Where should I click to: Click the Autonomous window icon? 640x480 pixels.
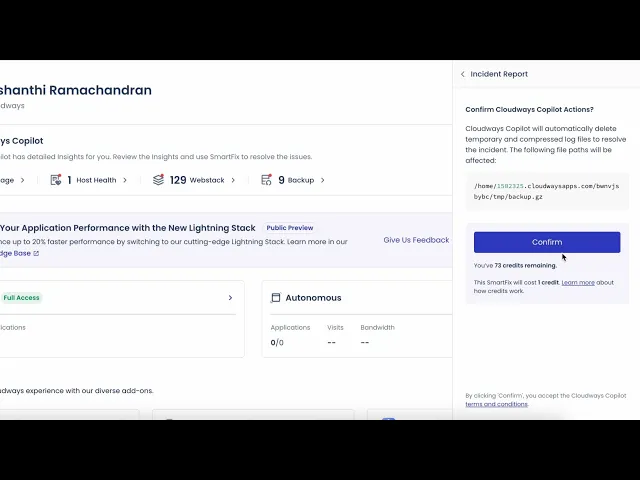[x=276, y=298]
